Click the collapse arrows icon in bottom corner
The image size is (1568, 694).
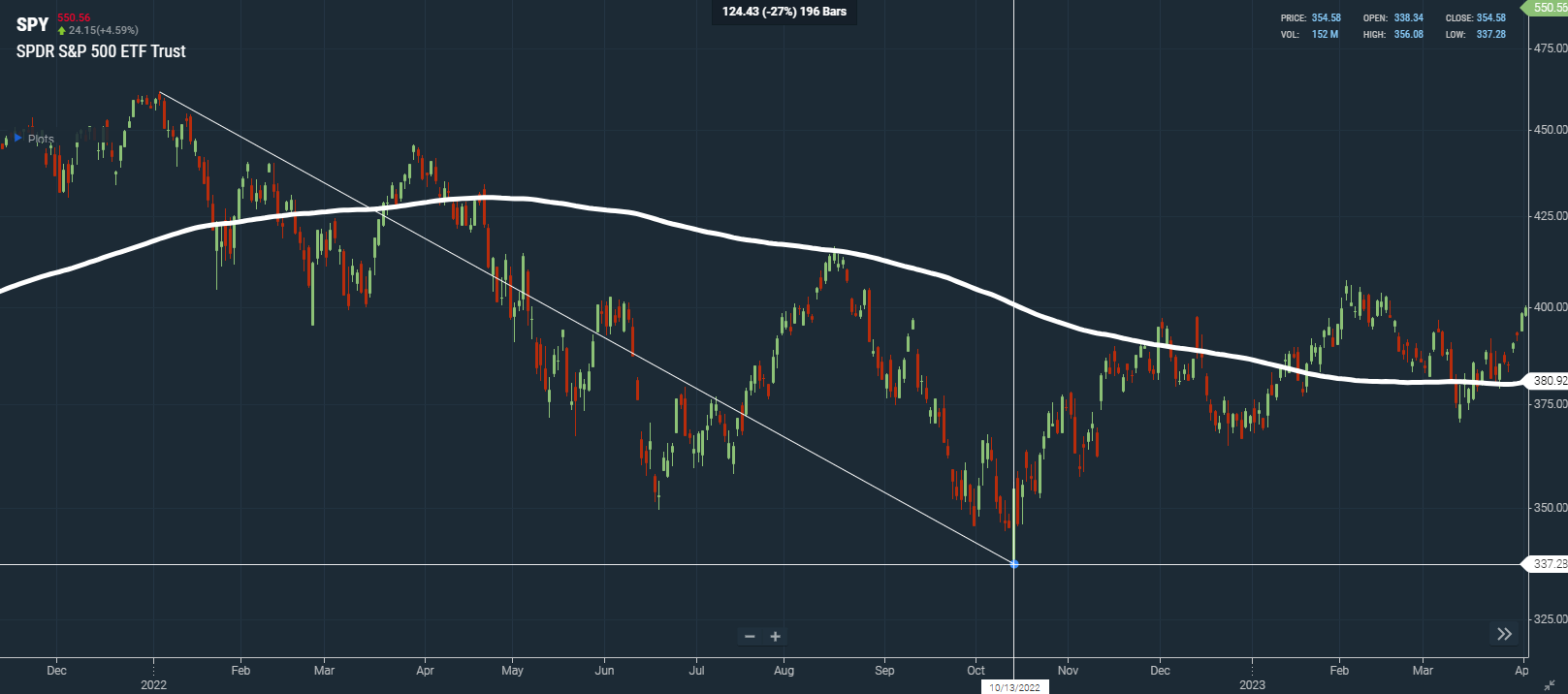[x=1550, y=685]
